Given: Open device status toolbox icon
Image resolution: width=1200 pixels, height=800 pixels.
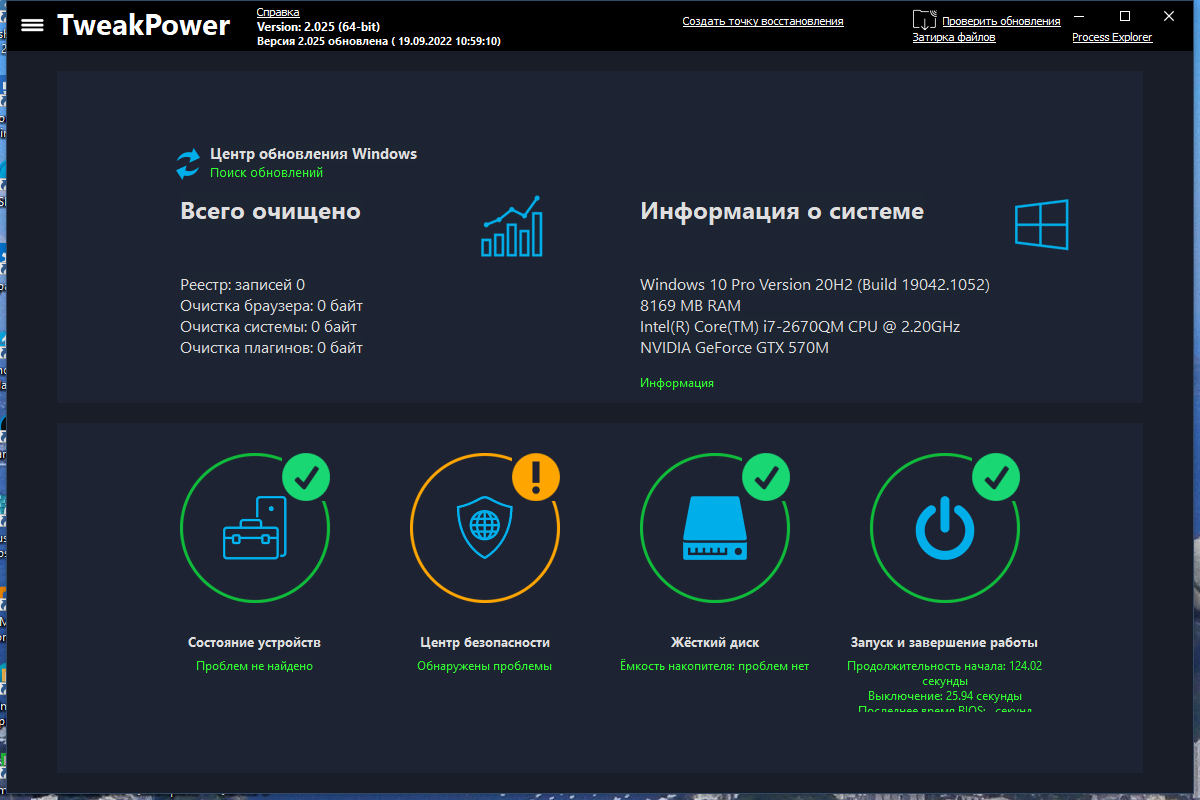Looking at the screenshot, I should [x=255, y=527].
